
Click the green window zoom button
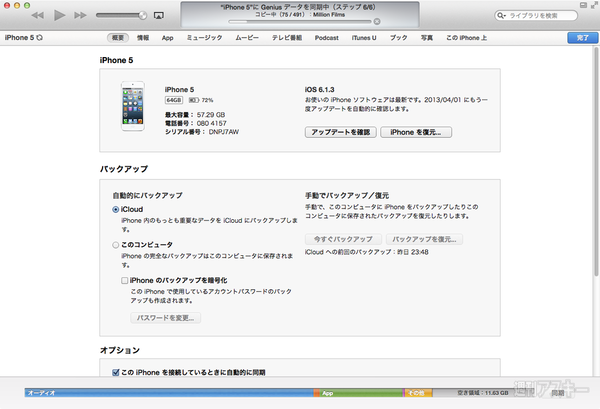point(27,5)
